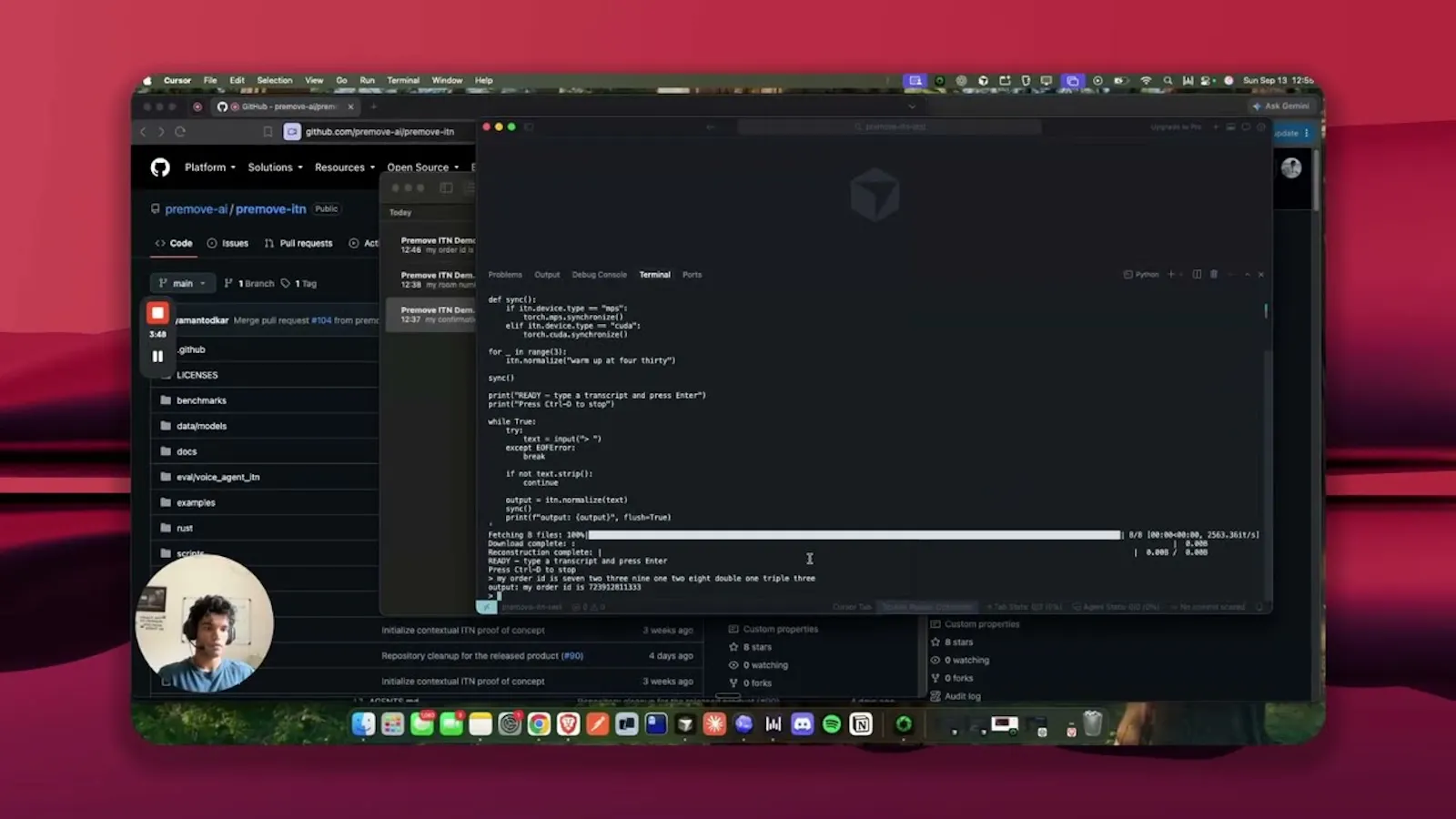Open the main branch selector dropdown
Viewport: 1456px width, 819px height.
183,283
